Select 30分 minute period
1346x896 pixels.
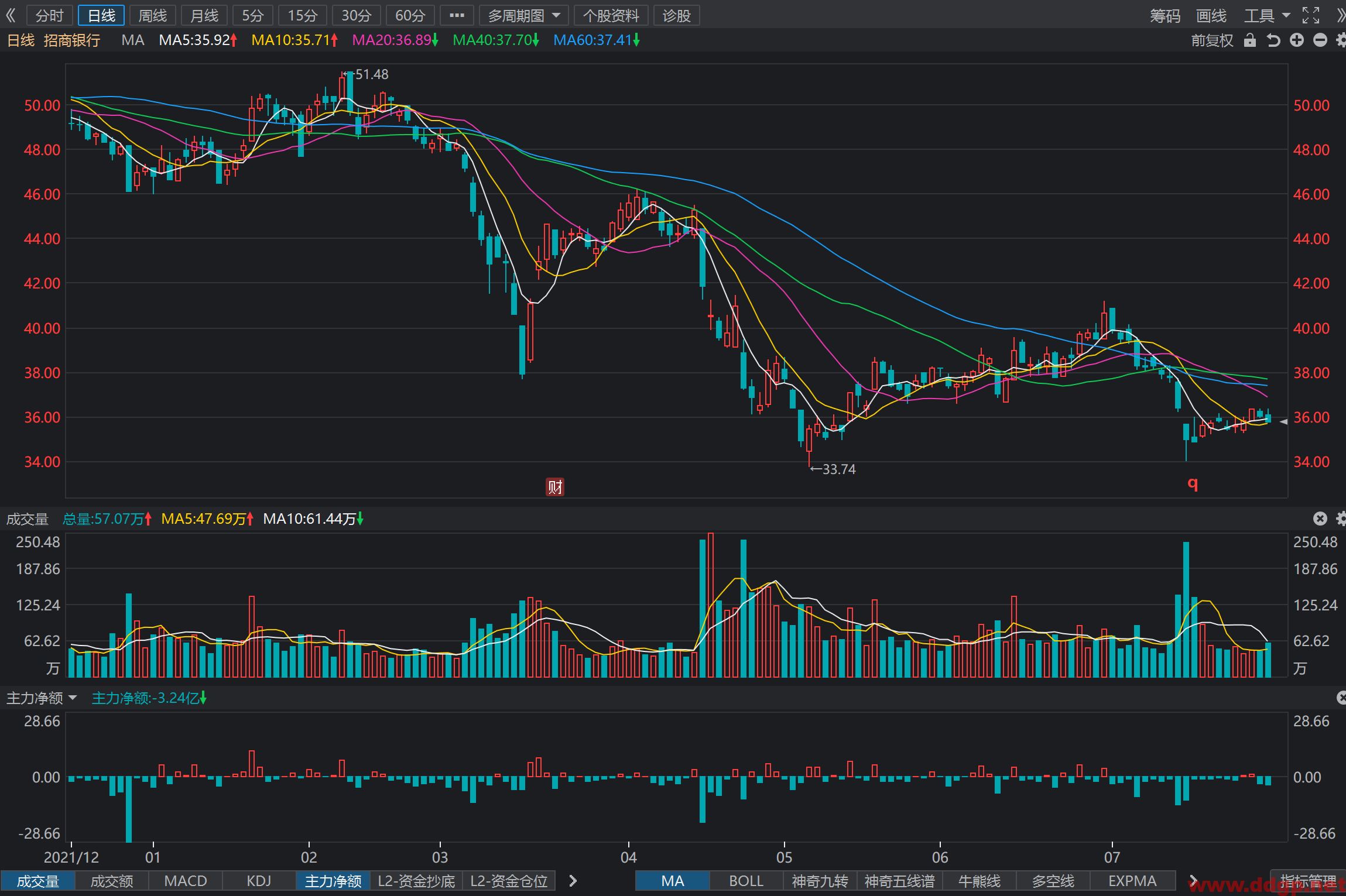[x=357, y=15]
